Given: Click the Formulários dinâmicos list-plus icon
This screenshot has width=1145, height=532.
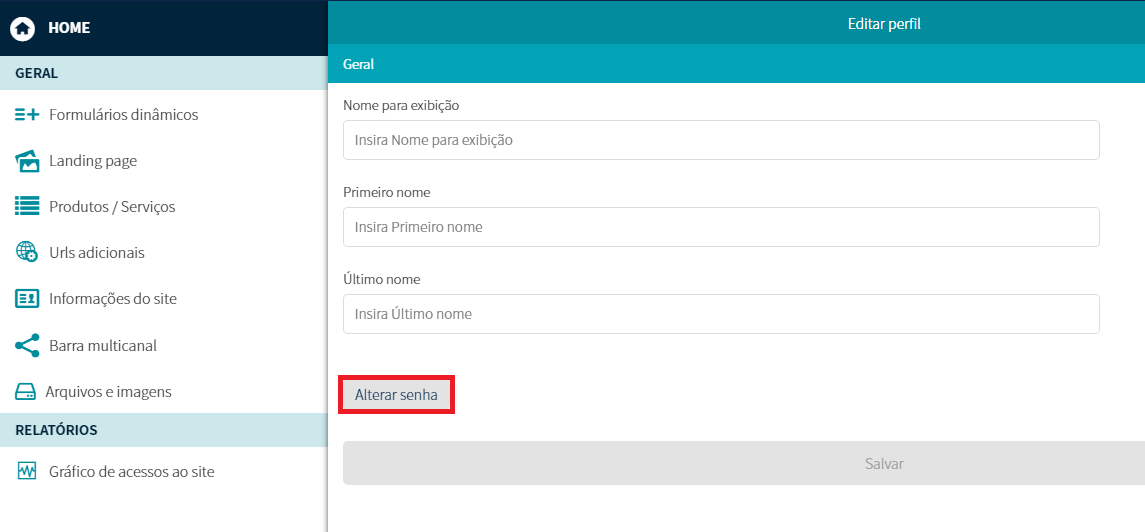Looking at the screenshot, I should point(27,115).
